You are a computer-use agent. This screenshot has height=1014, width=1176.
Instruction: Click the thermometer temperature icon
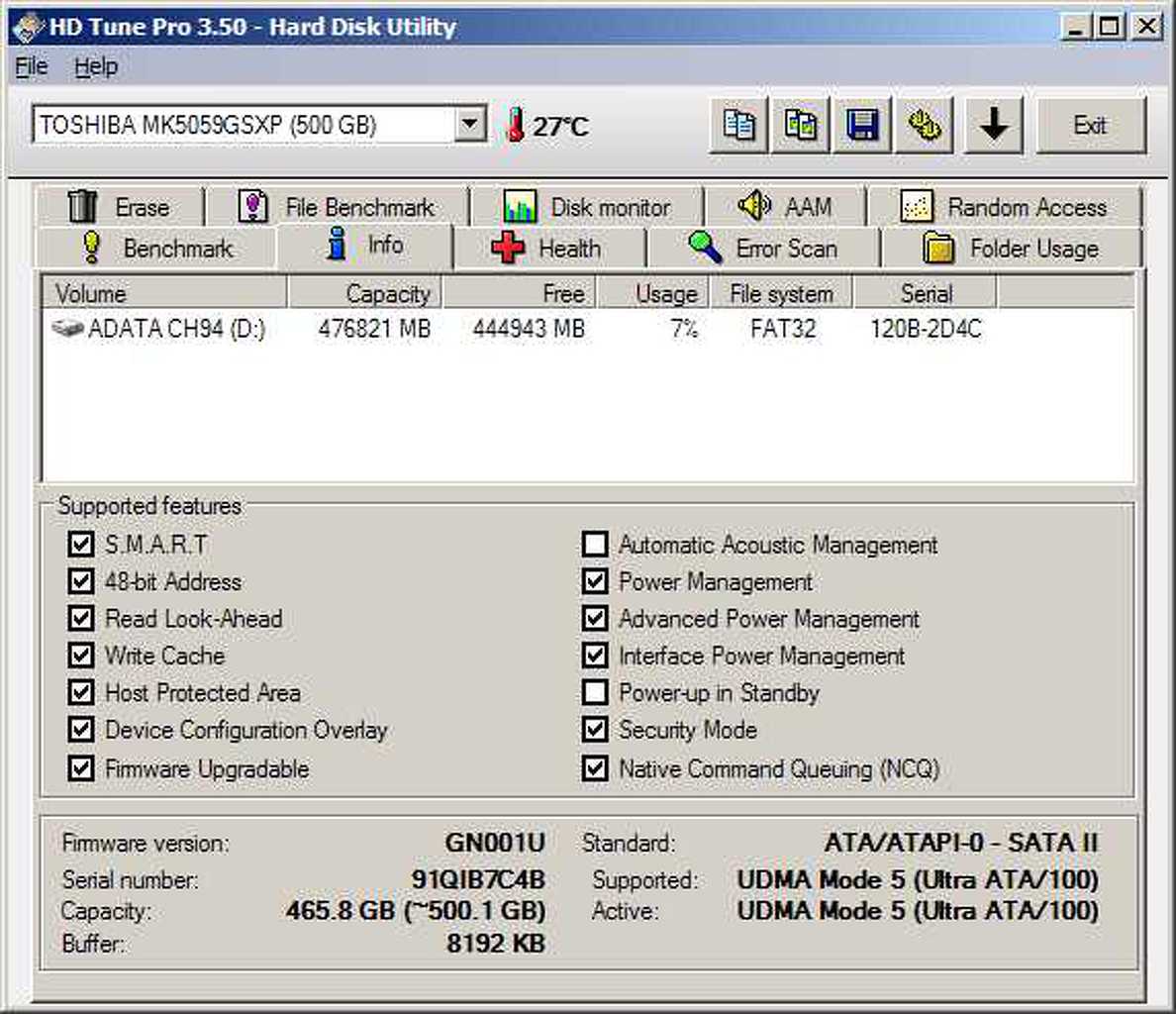(x=515, y=125)
